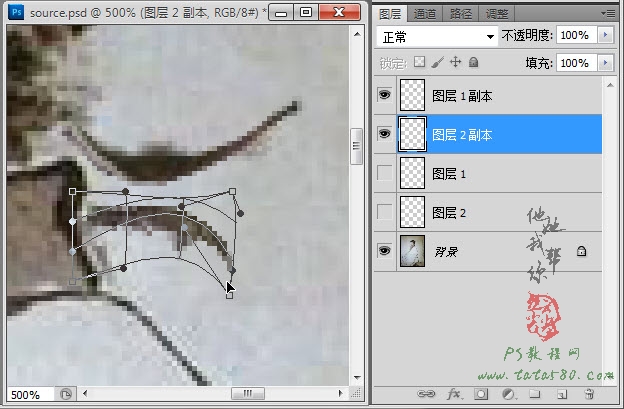The width and height of the screenshot is (624, 409).
Task: Click 图层 1 副本 thumbnail
Action: pyautogui.click(x=412, y=95)
